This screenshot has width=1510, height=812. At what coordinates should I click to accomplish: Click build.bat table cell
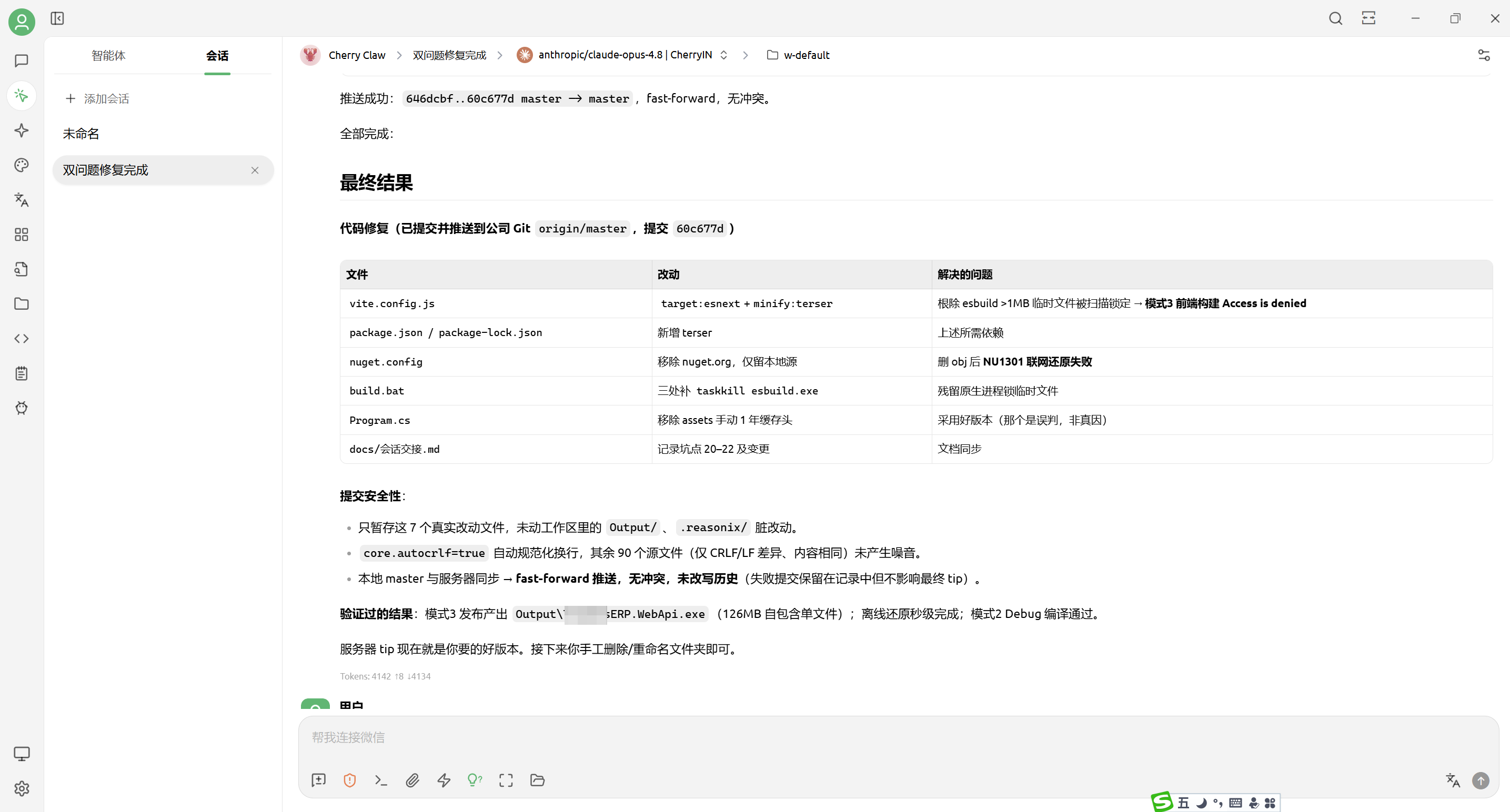click(x=496, y=391)
